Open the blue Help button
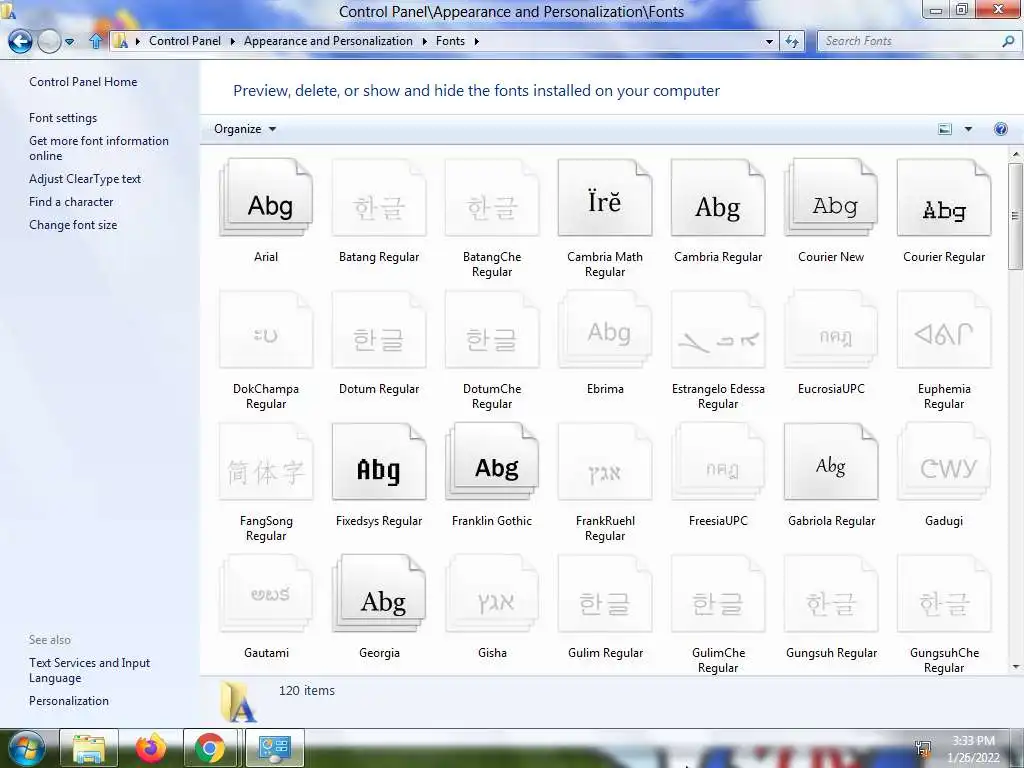This screenshot has width=1024, height=768. [x=1000, y=129]
